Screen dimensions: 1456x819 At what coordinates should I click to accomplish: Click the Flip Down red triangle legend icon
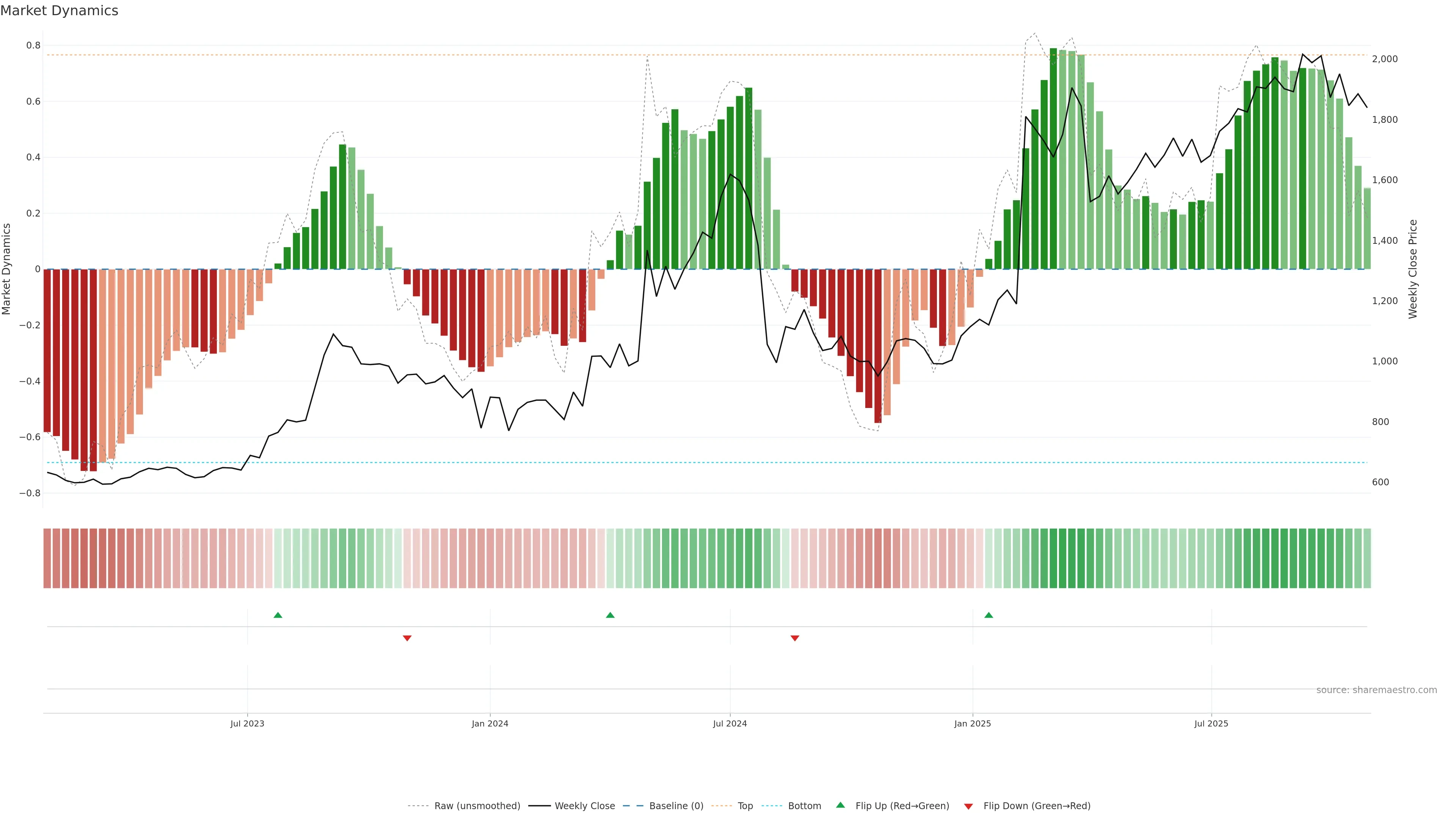[968, 806]
